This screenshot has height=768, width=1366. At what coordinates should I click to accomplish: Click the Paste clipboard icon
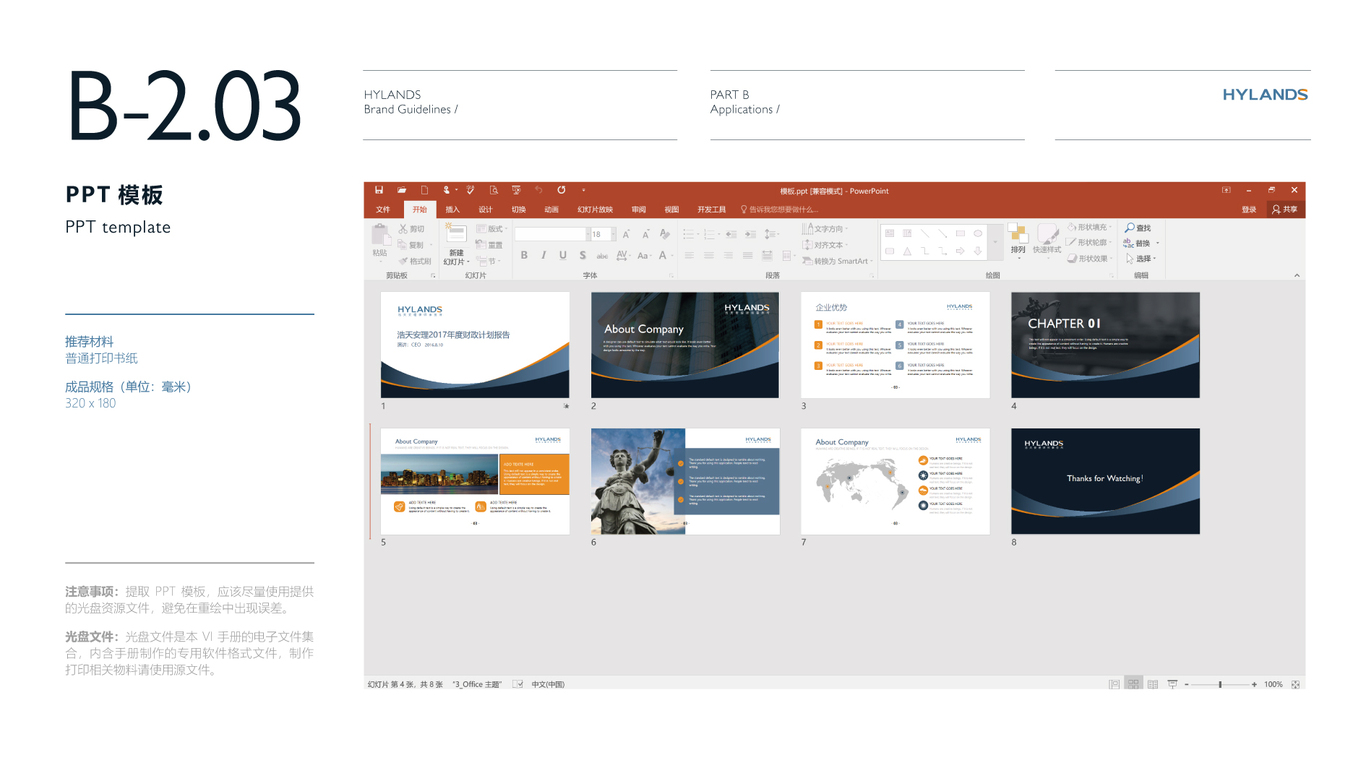coord(380,236)
